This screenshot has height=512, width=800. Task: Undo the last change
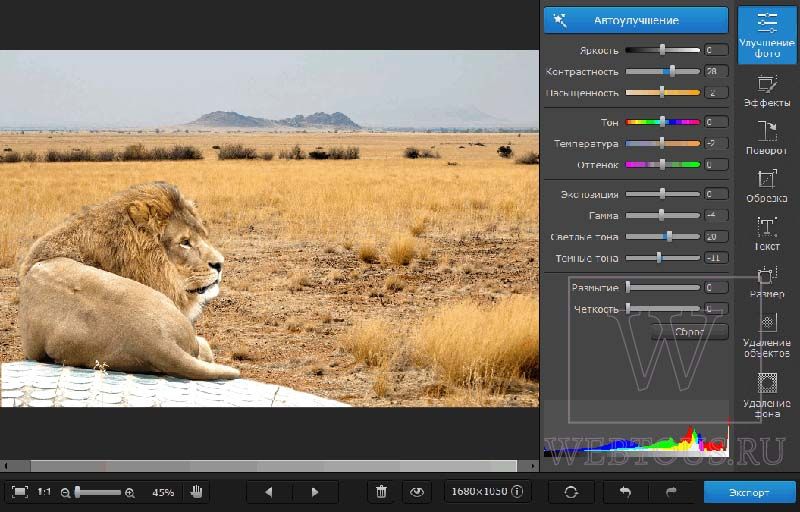click(625, 492)
